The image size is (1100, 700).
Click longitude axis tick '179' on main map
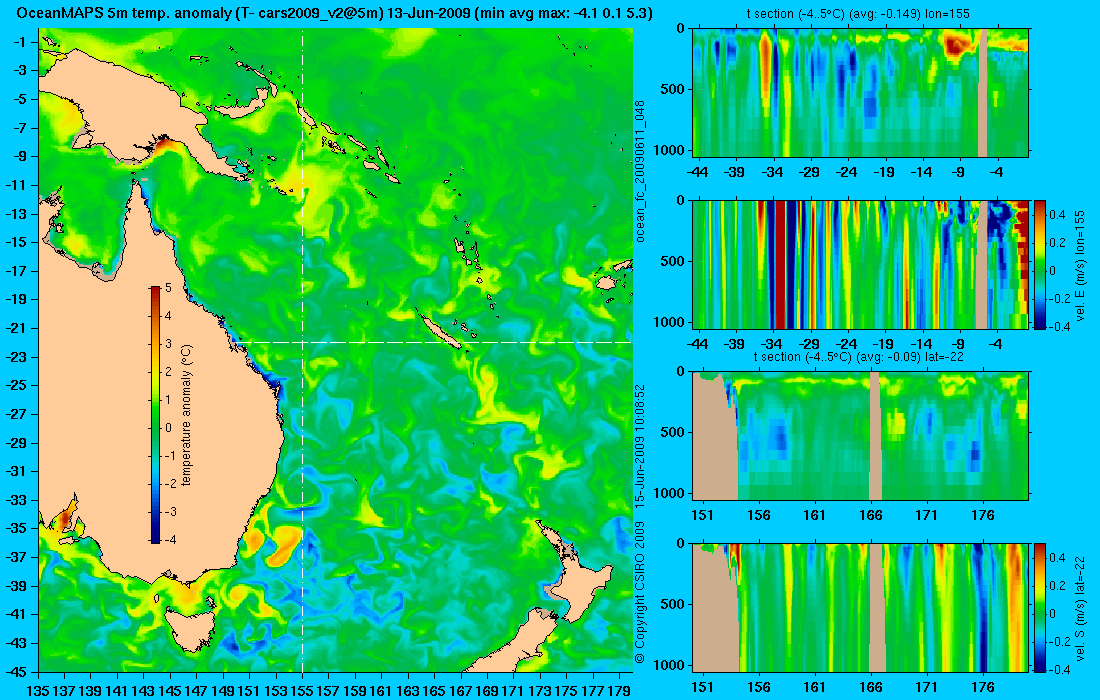point(619,691)
